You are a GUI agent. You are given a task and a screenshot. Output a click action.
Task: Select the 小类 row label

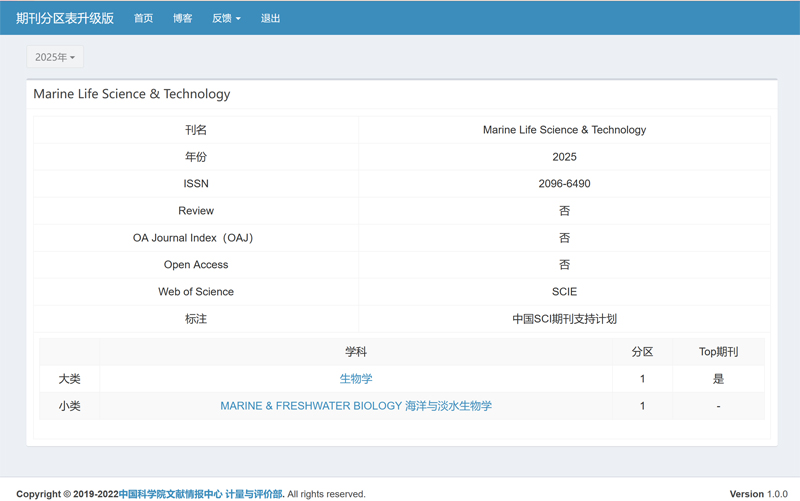(x=69, y=406)
